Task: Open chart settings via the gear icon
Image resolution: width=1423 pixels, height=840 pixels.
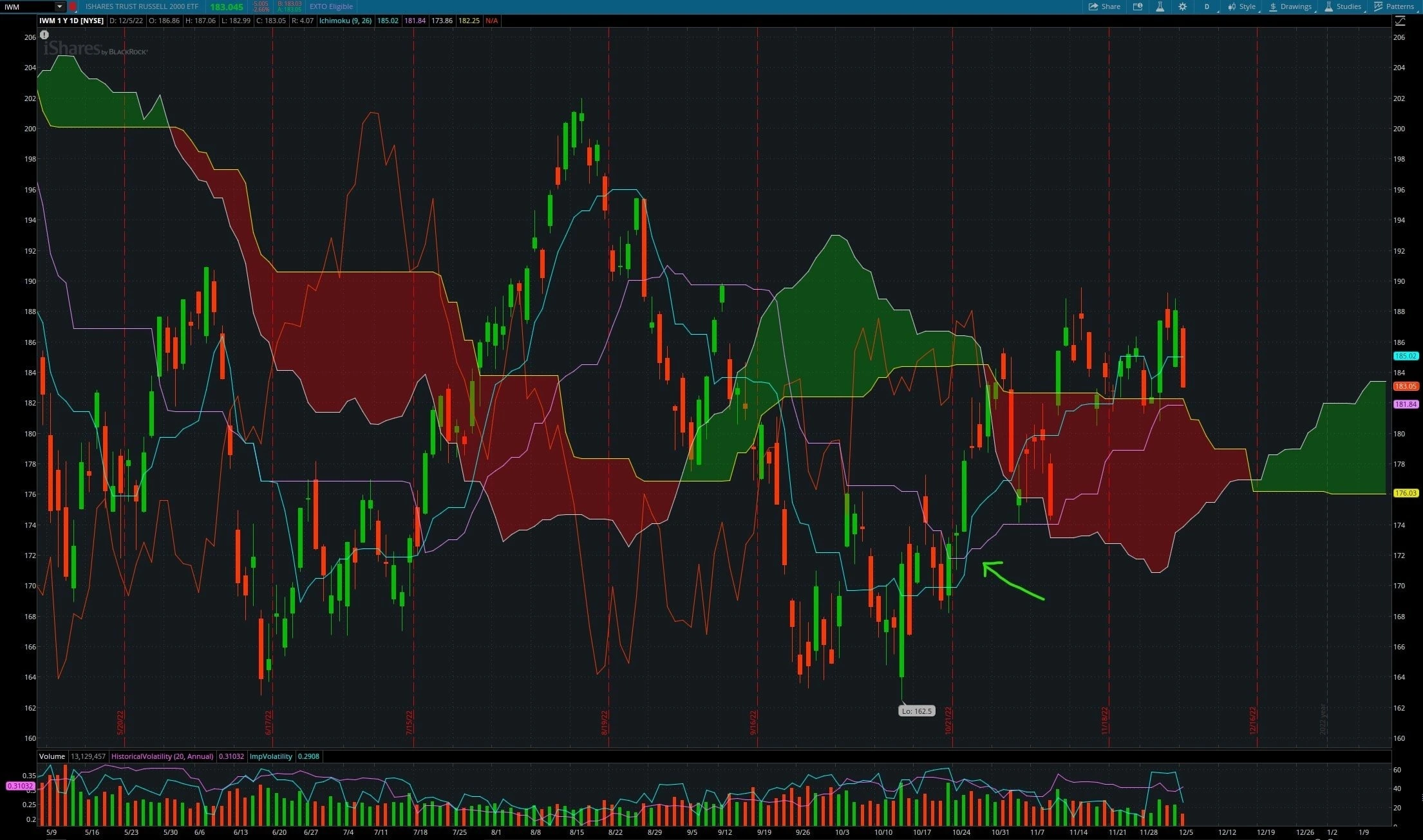Action: tap(1182, 6)
